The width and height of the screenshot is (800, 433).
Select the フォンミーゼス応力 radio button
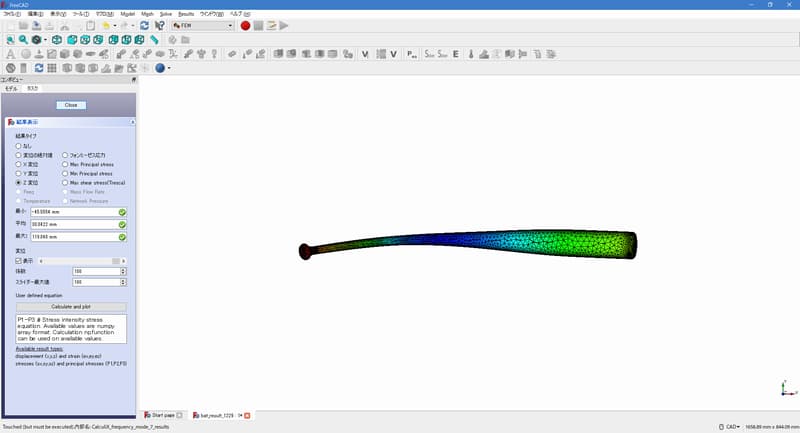(x=65, y=155)
